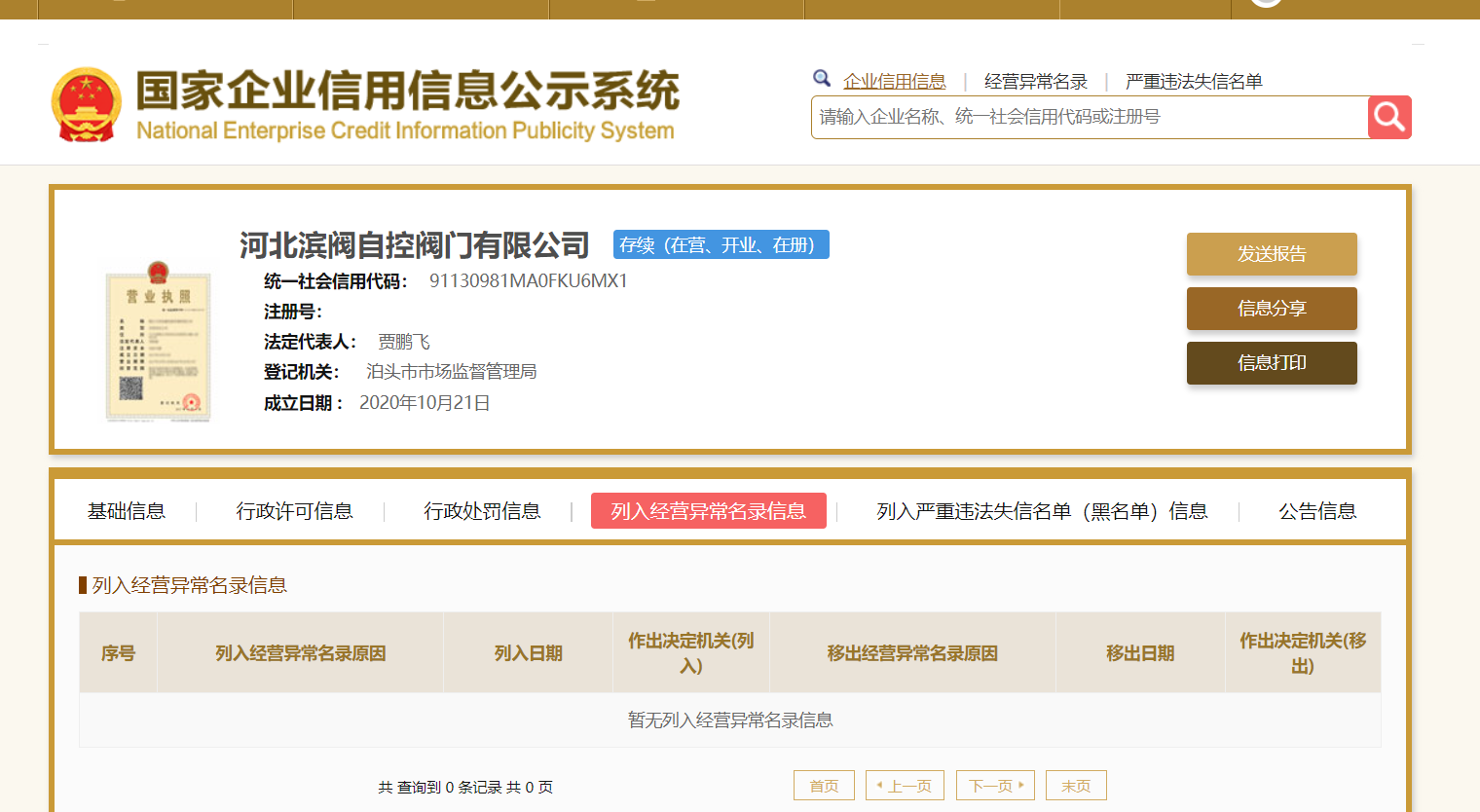
Task: Click the small blue magnifier icon
Action: (x=822, y=79)
